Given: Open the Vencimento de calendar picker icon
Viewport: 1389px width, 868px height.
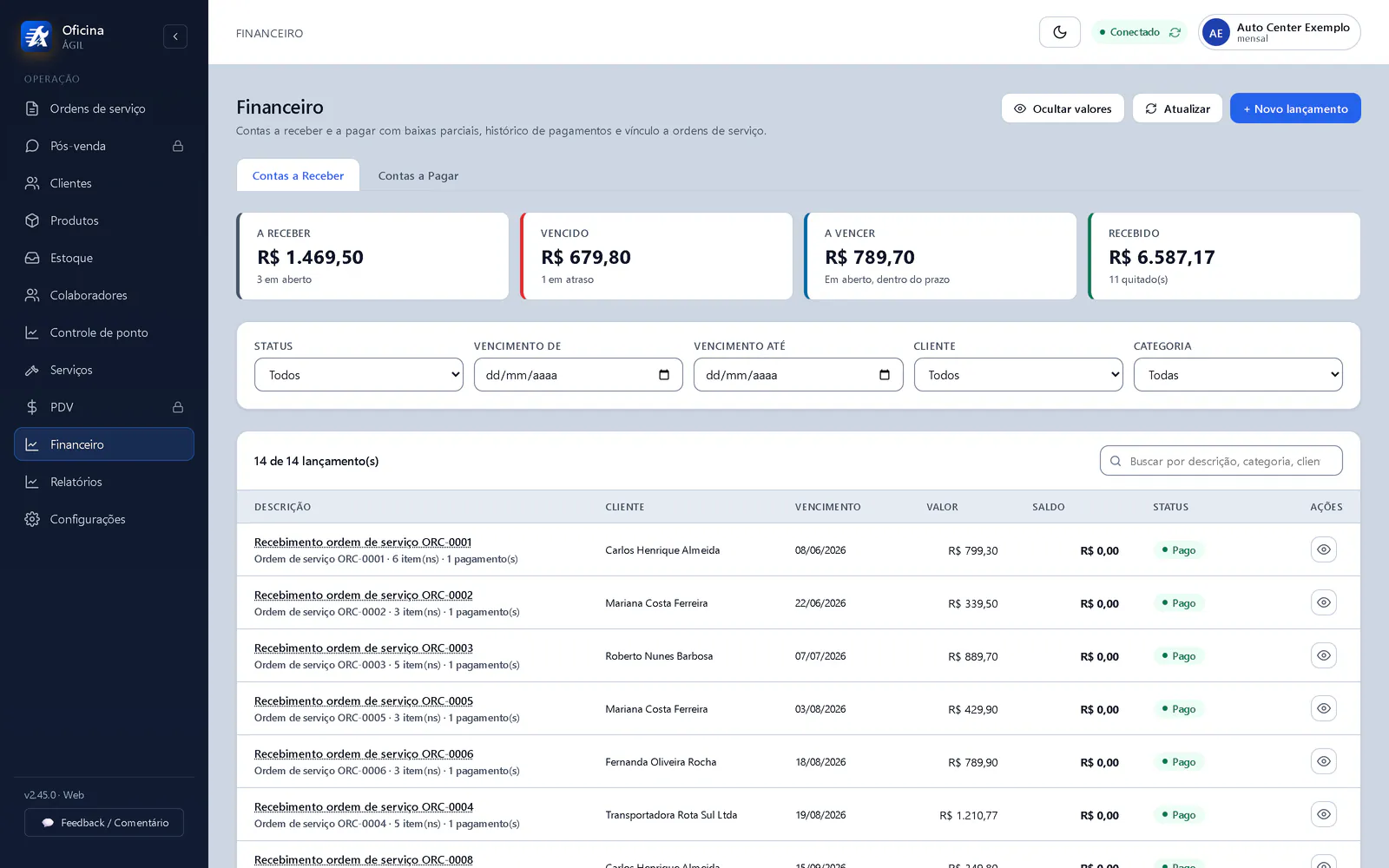Looking at the screenshot, I should tap(664, 375).
